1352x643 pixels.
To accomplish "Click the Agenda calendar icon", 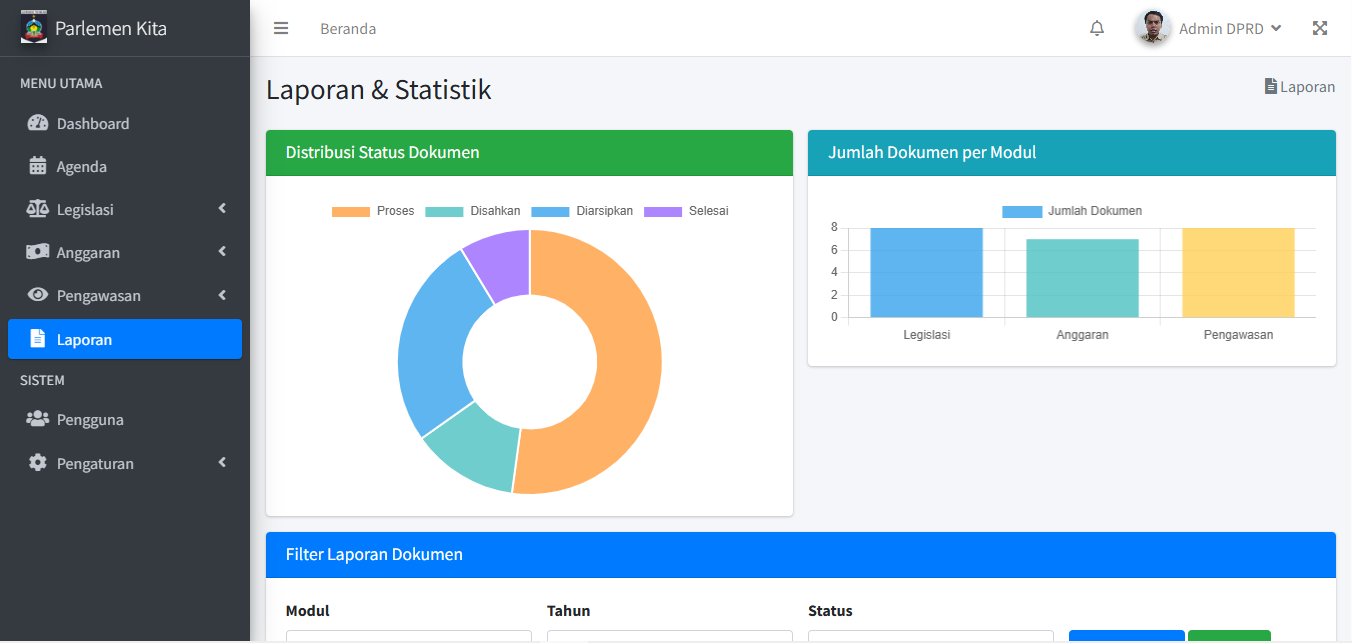I will pyautogui.click(x=38, y=166).
